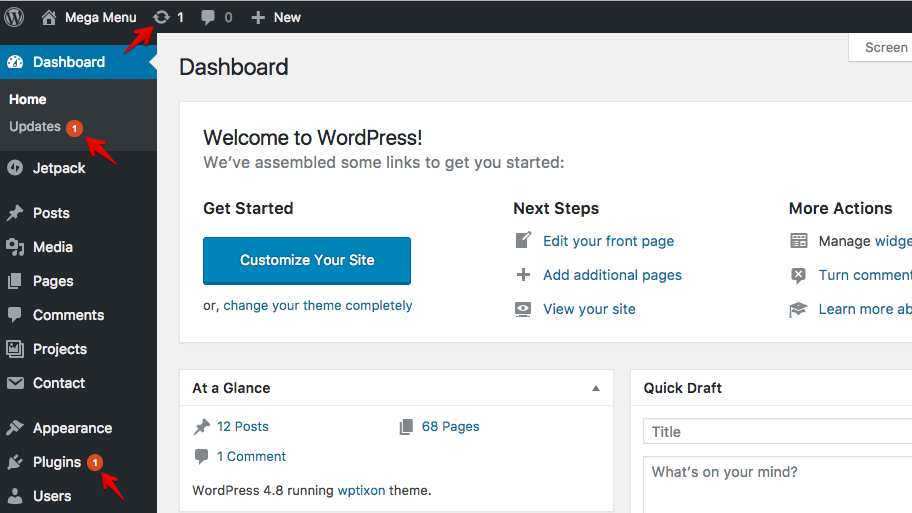This screenshot has height=513, width=912.
Task: Click the plus icon beside Add additional pages
Action: [523, 275]
